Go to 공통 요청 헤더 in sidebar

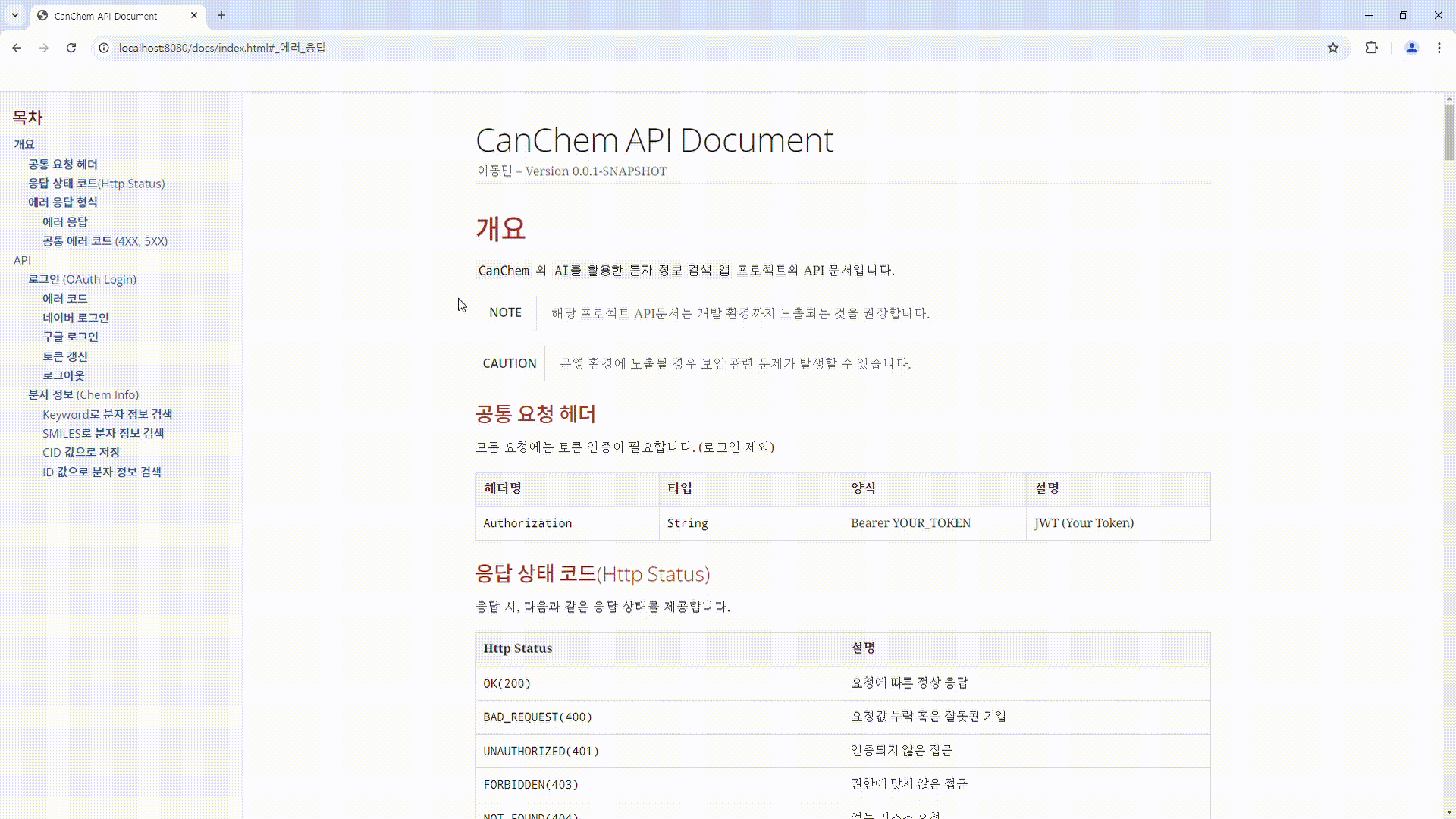(63, 164)
